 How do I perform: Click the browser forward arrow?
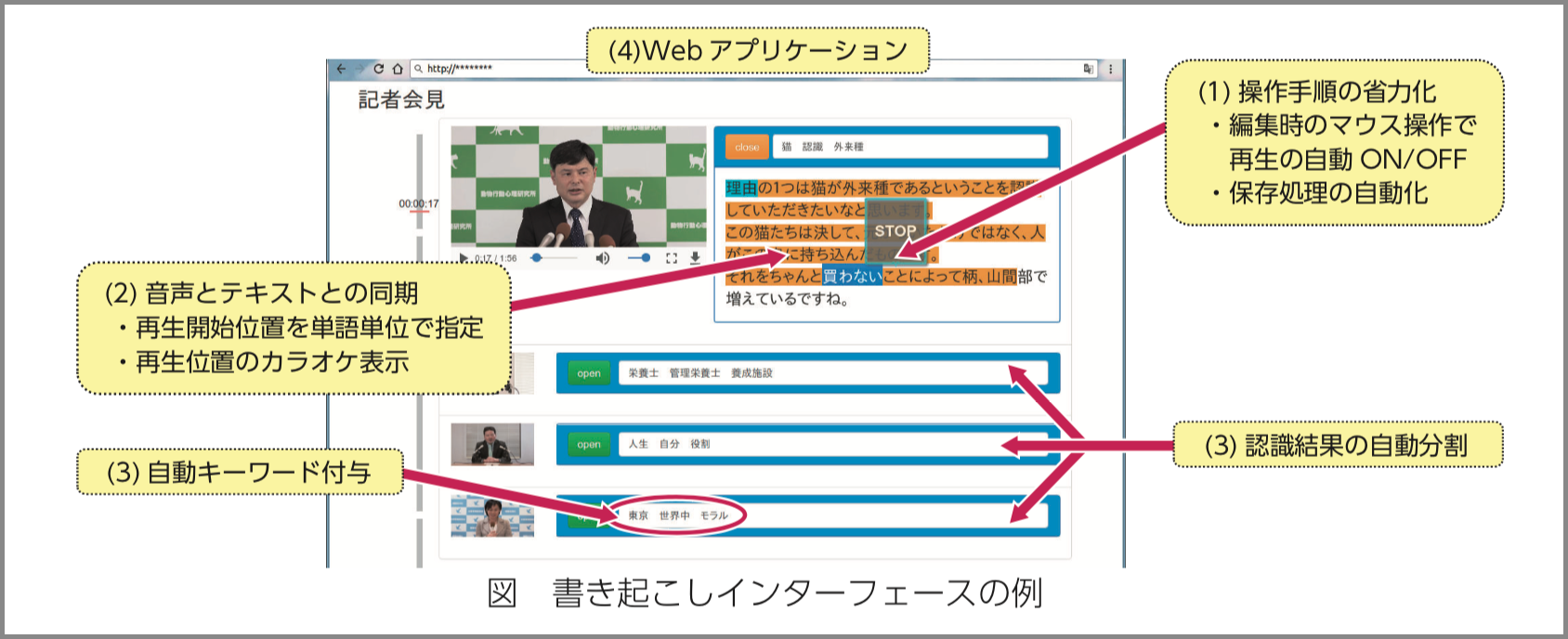click(x=359, y=69)
